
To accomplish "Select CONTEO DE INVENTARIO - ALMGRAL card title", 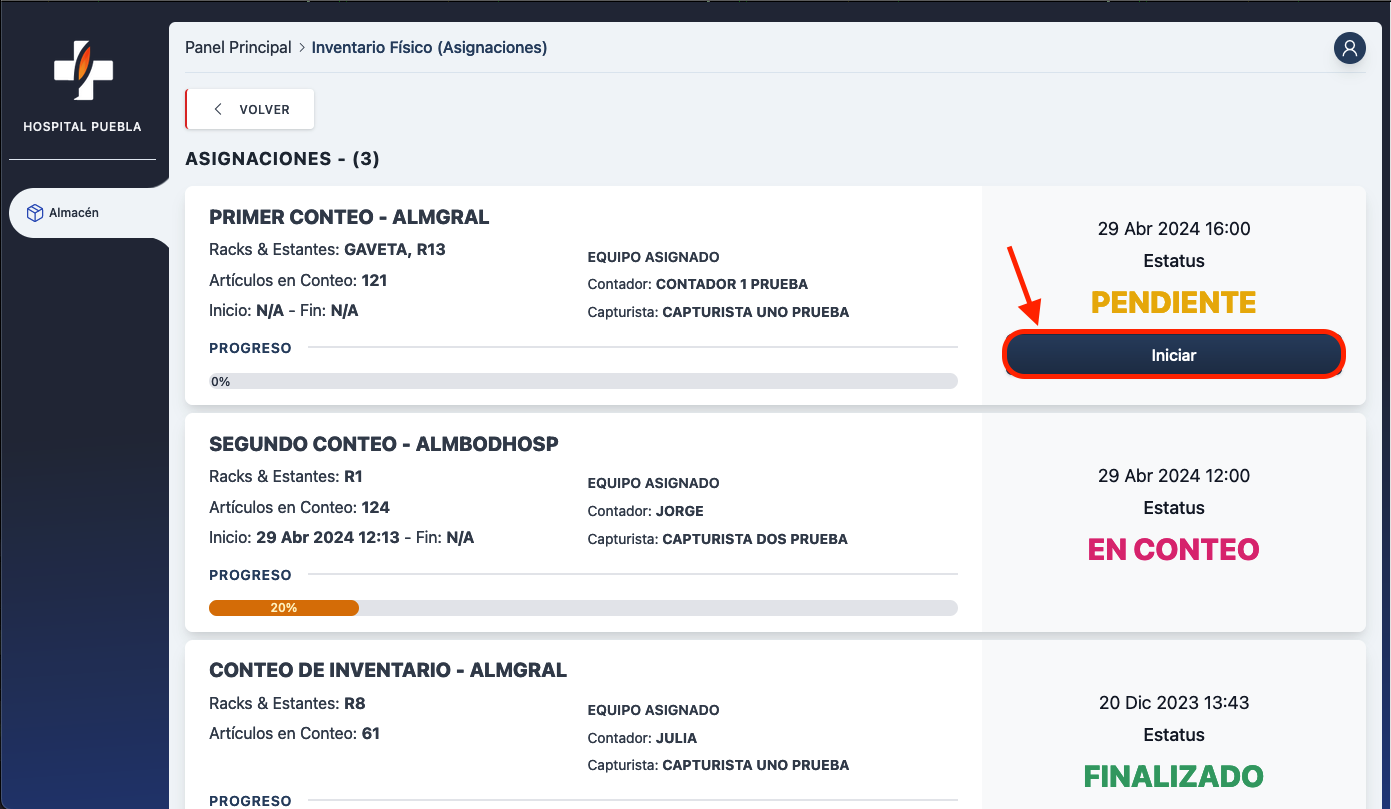I will (x=388, y=670).
